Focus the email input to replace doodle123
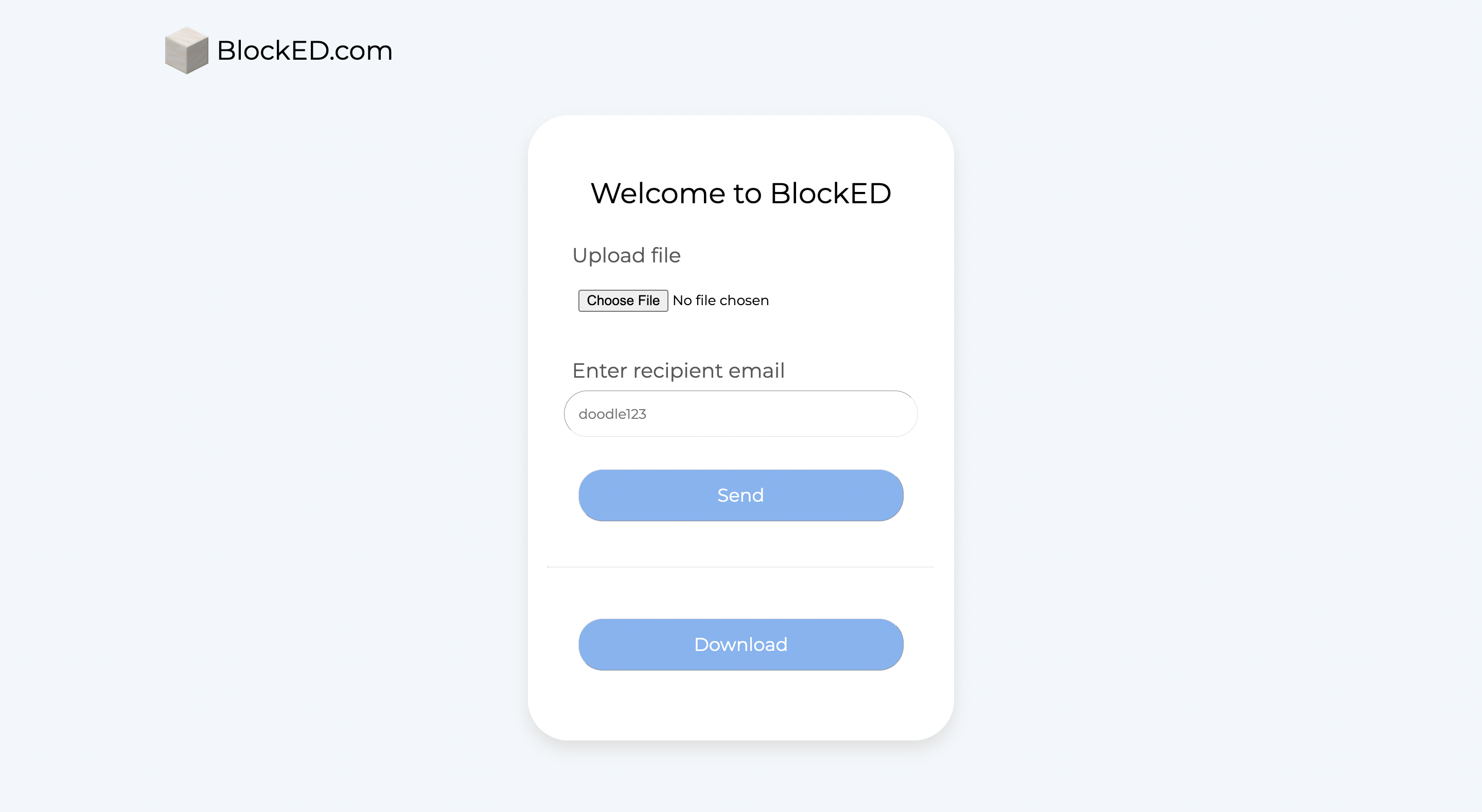The width and height of the screenshot is (1482, 812). (x=741, y=413)
